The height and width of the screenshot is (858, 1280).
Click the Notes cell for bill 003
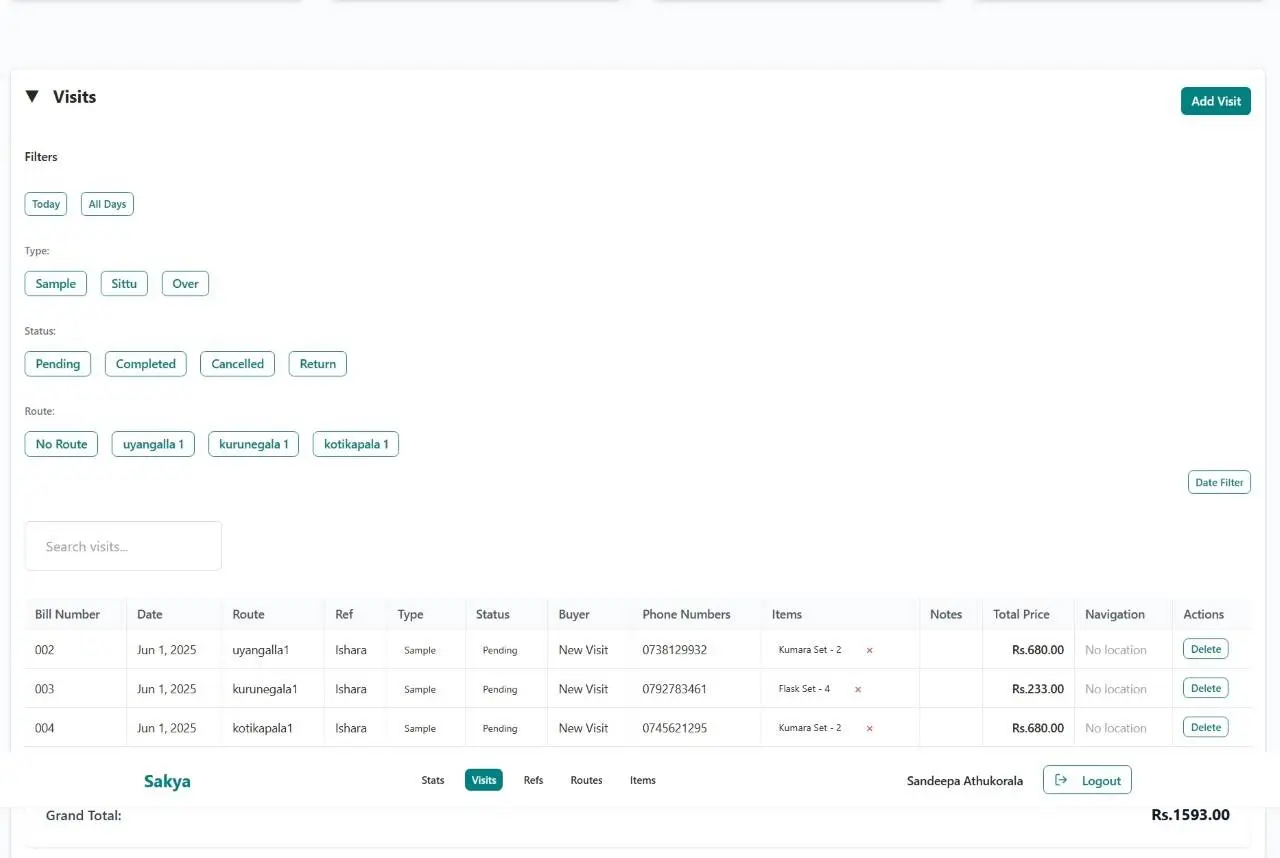point(950,689)
